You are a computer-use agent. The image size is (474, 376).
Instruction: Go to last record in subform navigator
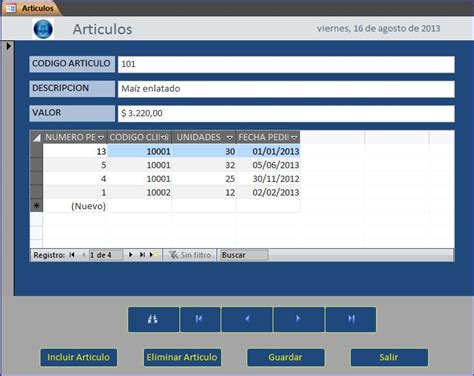(x=142, y=255)
